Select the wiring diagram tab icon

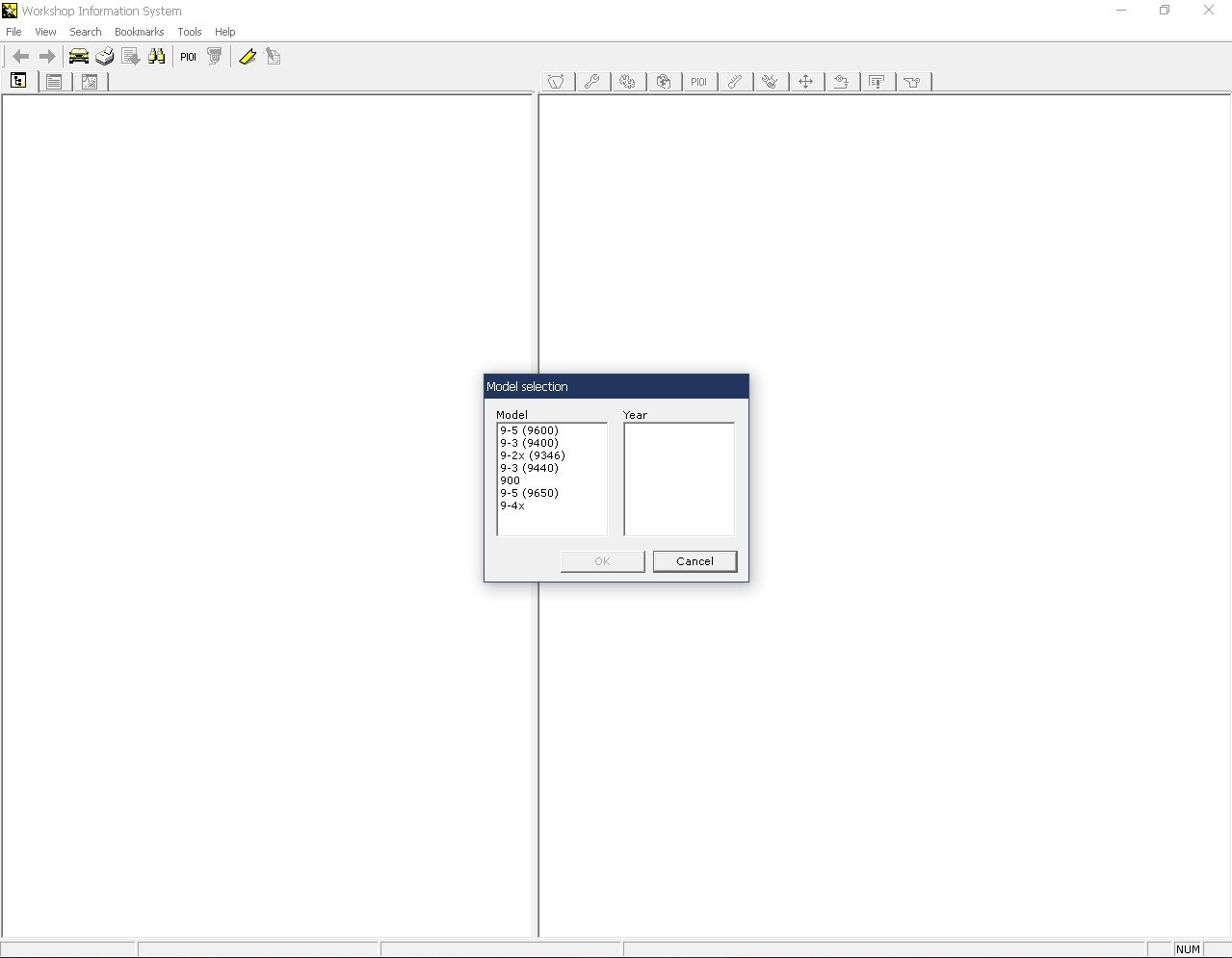(842, 82)
